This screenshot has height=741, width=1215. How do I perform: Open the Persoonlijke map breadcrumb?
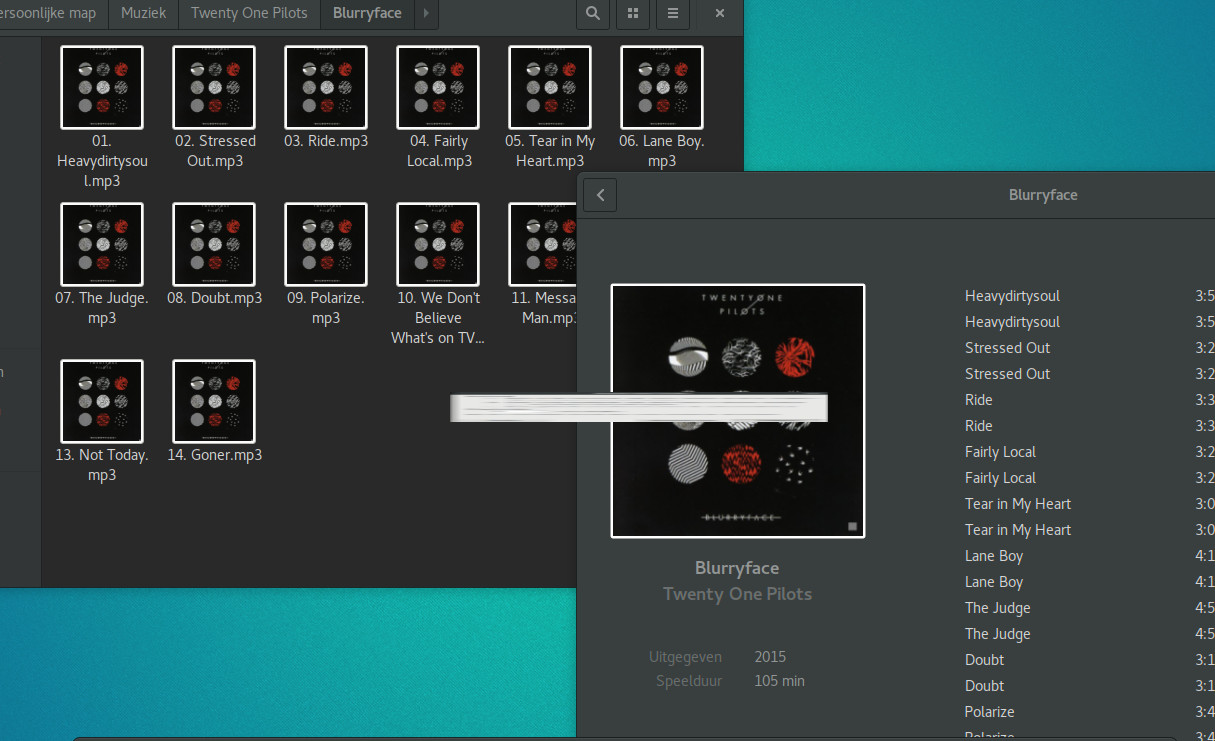point(48,13)
